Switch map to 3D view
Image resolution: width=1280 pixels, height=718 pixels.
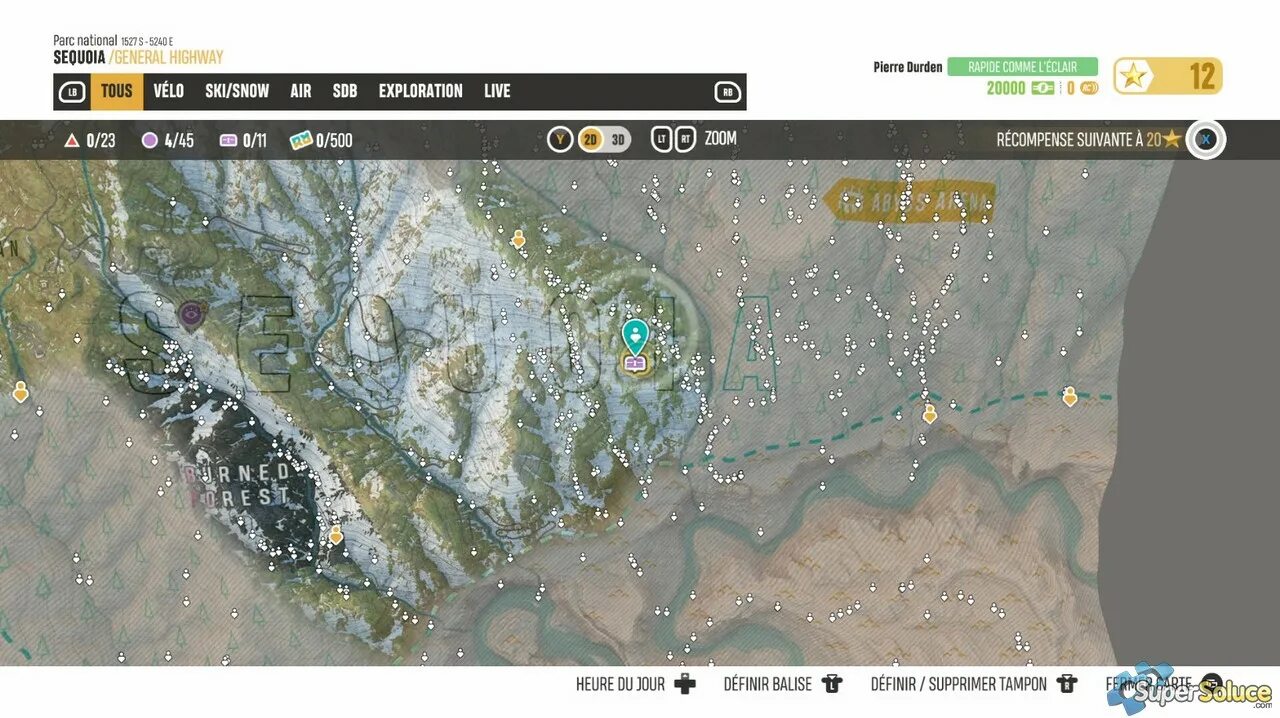click(x=618, y=140)
